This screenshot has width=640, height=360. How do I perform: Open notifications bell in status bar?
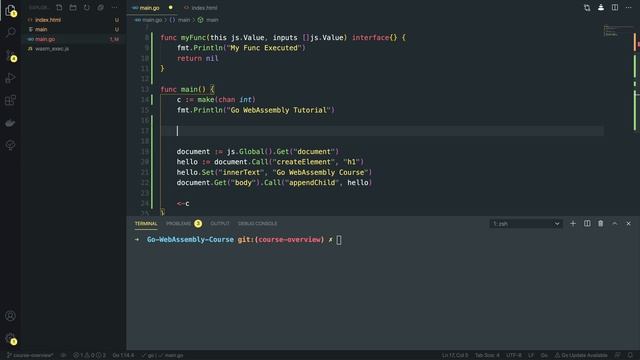(630, 355)
